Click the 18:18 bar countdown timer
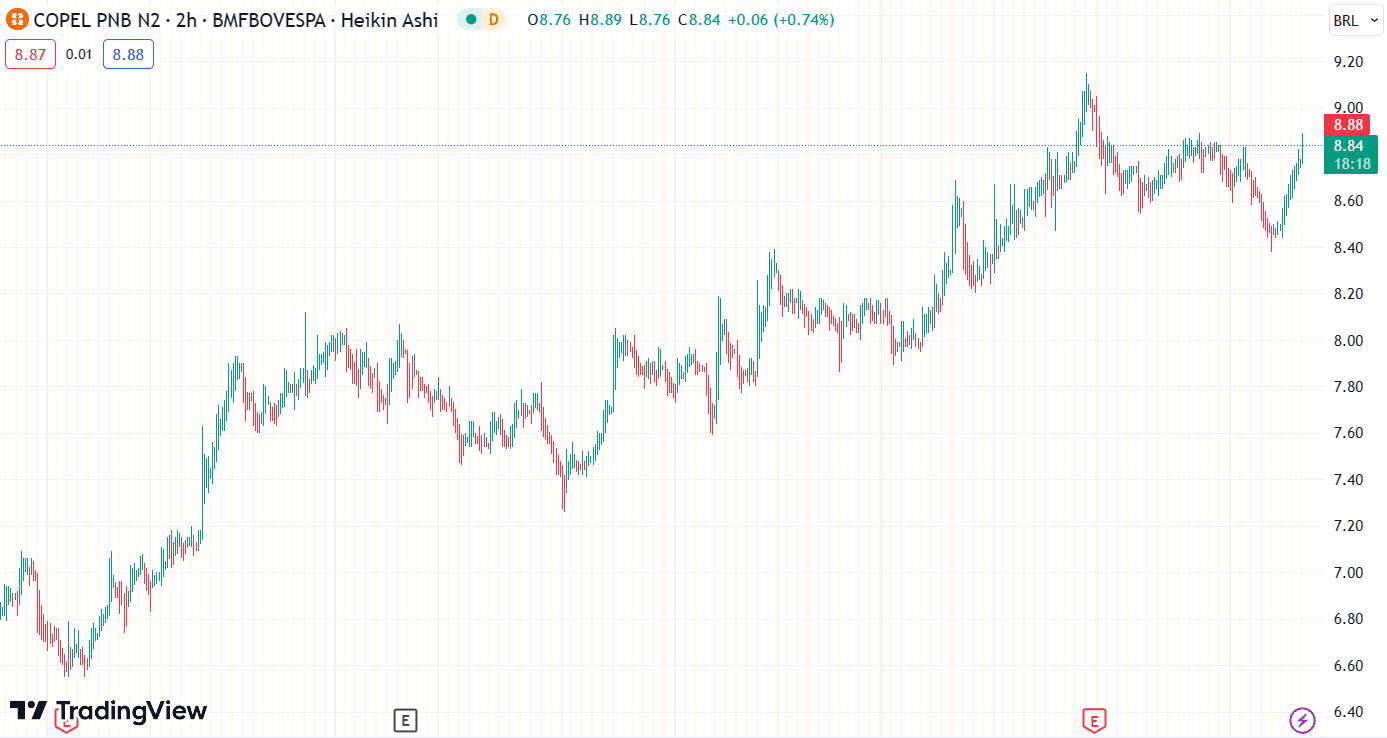The height and width of the screenshot is (738, 1387). click(x=1351, y=164)
